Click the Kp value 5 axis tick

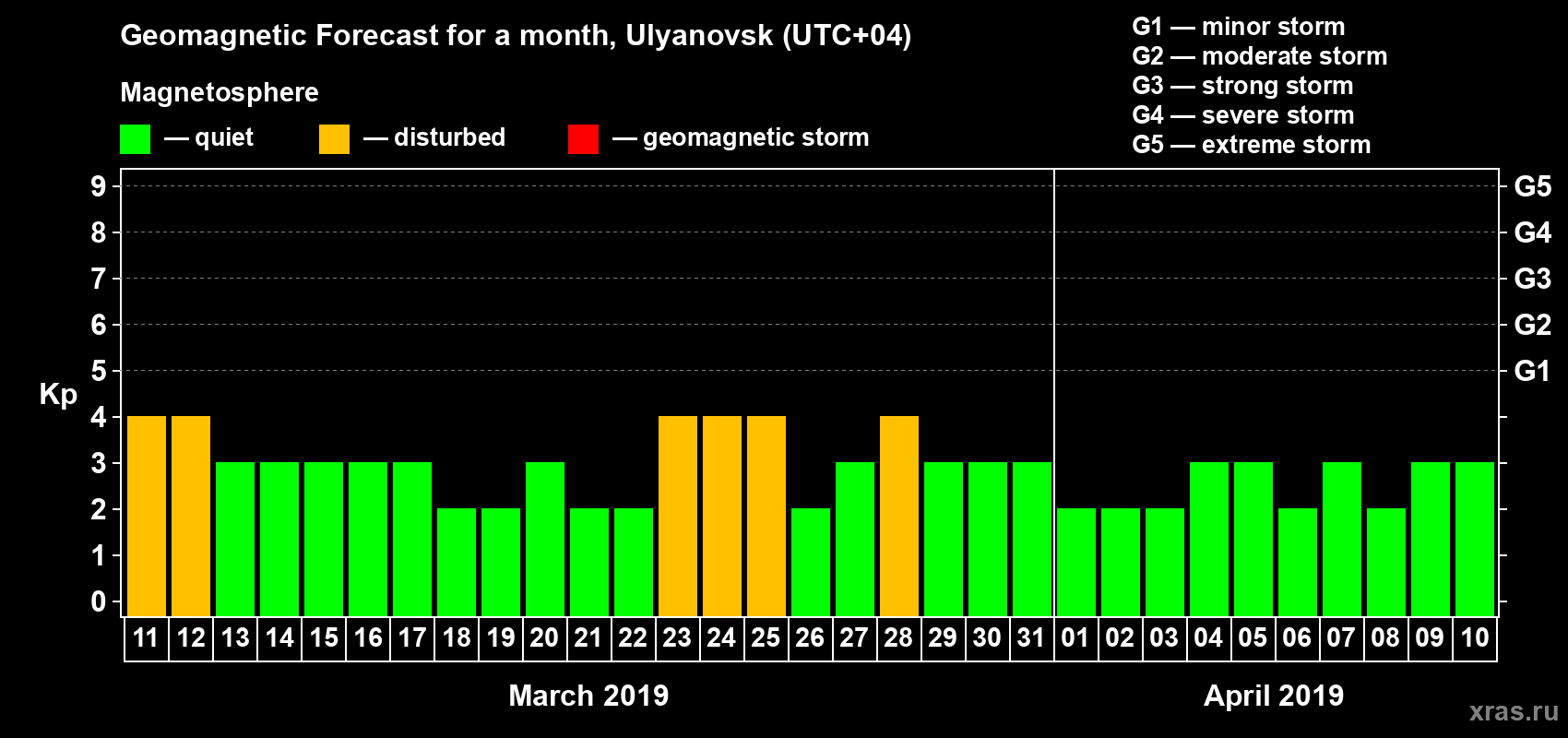pos(99,371)
